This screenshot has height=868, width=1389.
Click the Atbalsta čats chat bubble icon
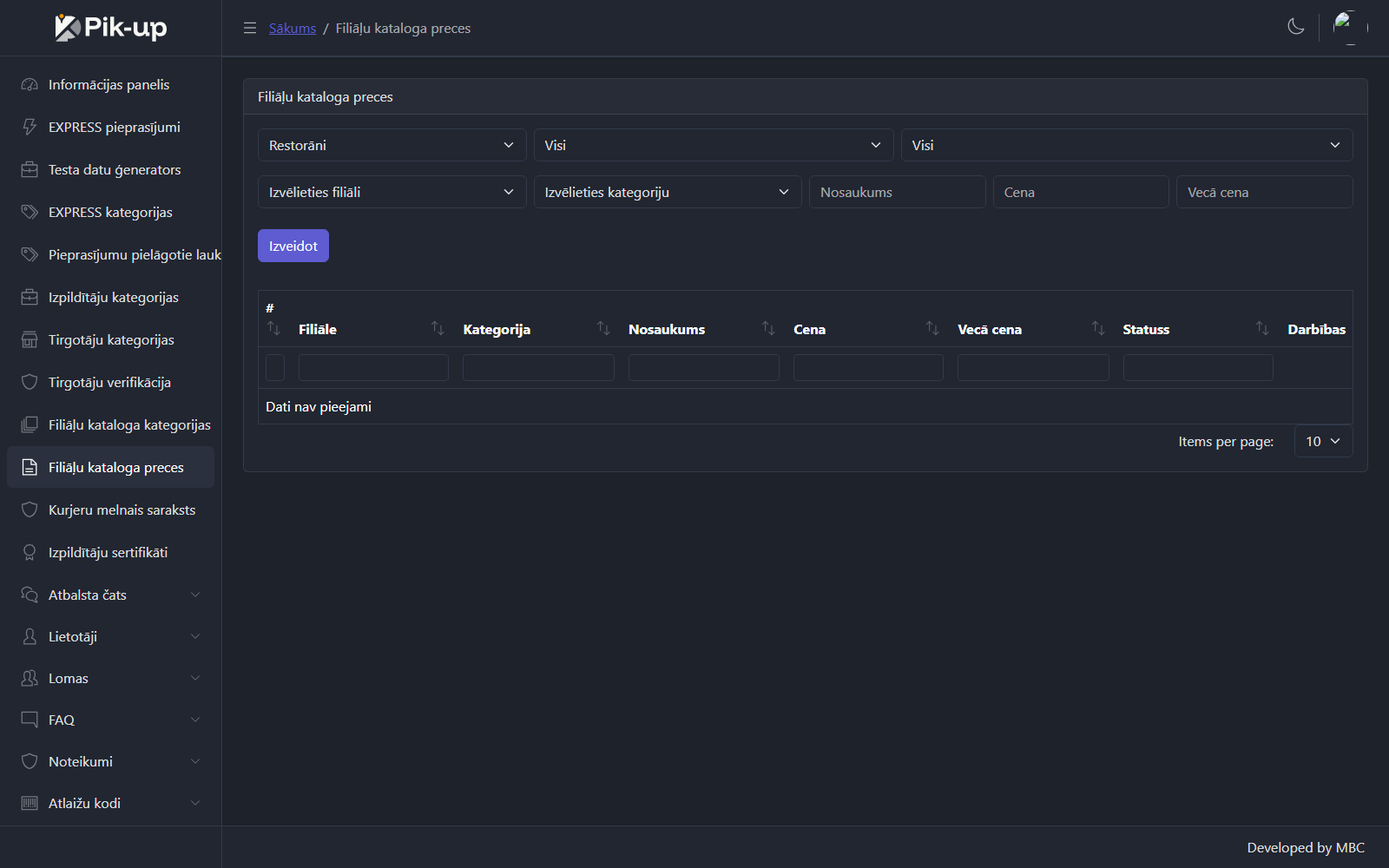point(30,595)
